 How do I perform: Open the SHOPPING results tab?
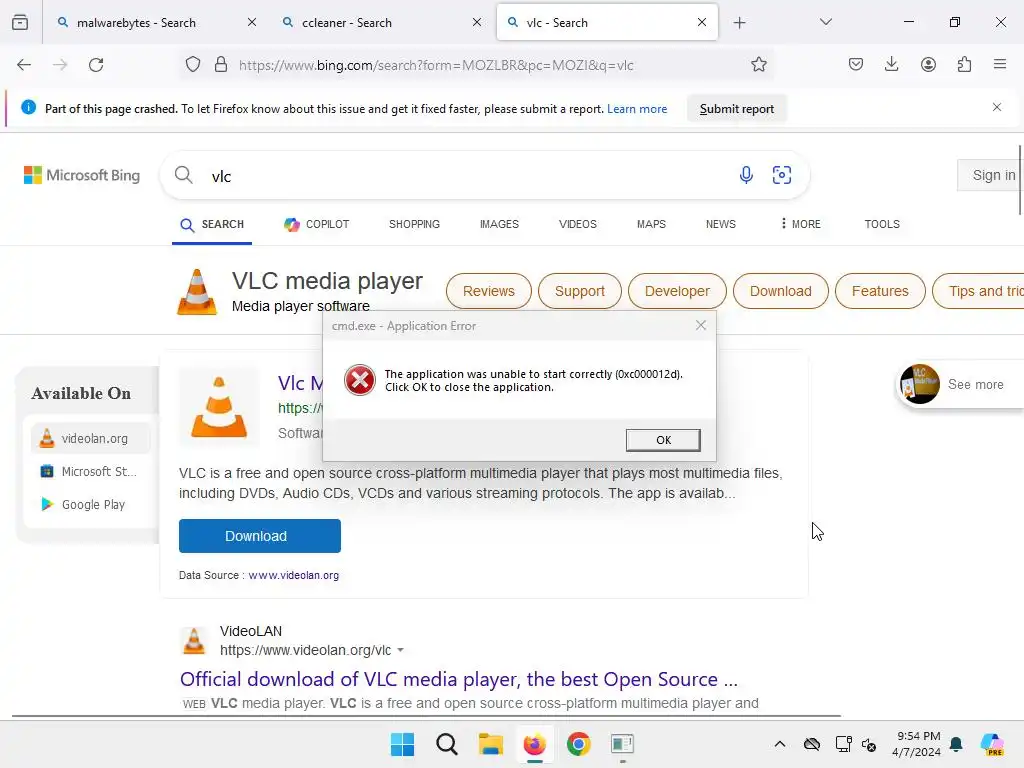point(414,224)
